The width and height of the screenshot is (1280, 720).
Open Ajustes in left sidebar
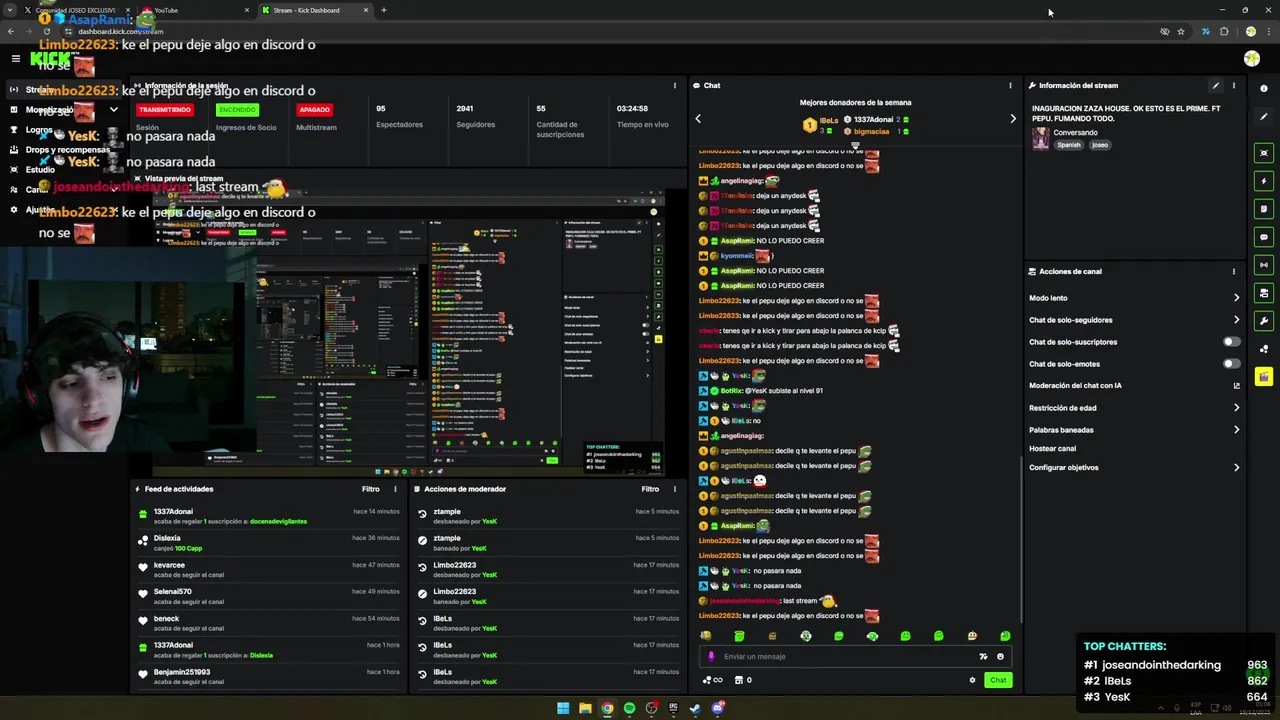click(40, 210)
